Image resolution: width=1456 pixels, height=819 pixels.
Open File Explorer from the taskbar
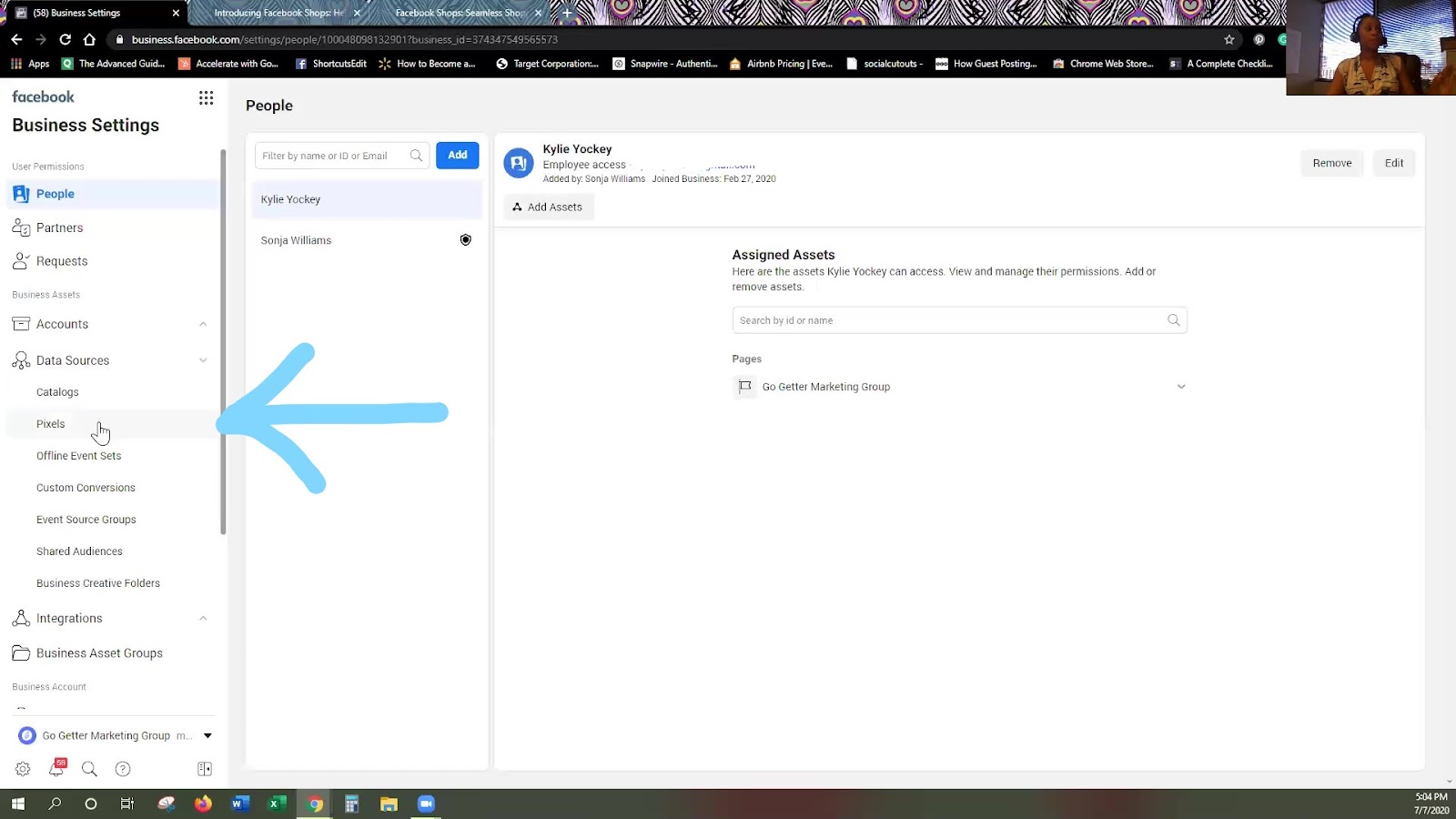(389, 804)
